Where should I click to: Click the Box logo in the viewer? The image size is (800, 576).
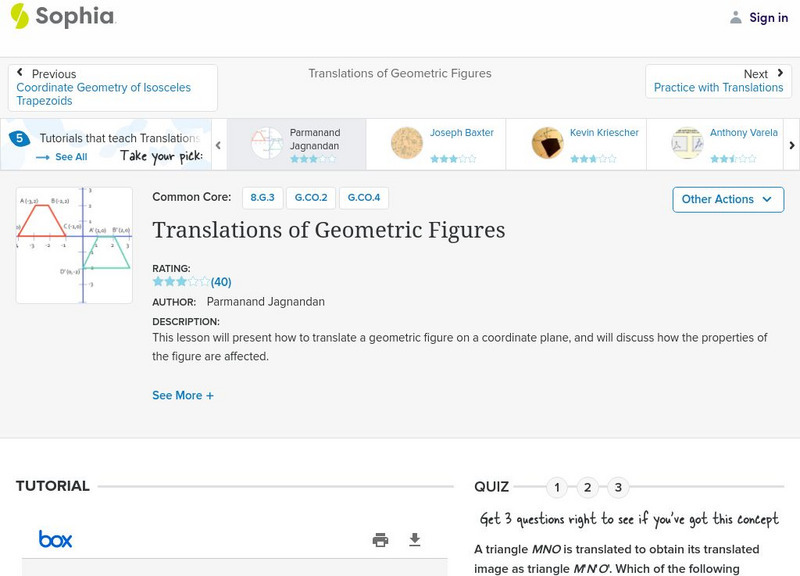tap(56, 540)
